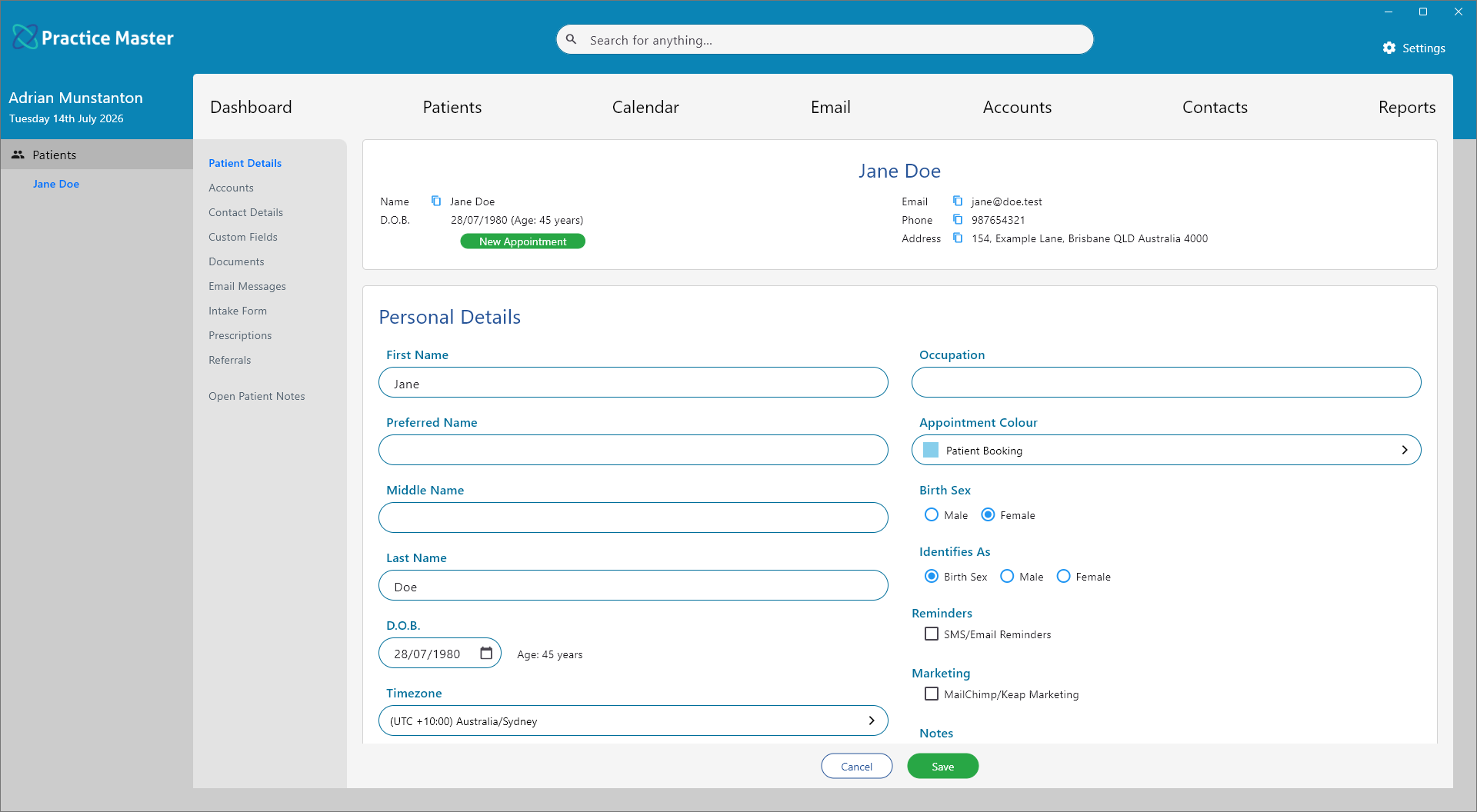Image resolution: width=1477 pixels, height=812 pixels.
Task: Copy the phone number 987654321 icon
Action: coord(958,219)
